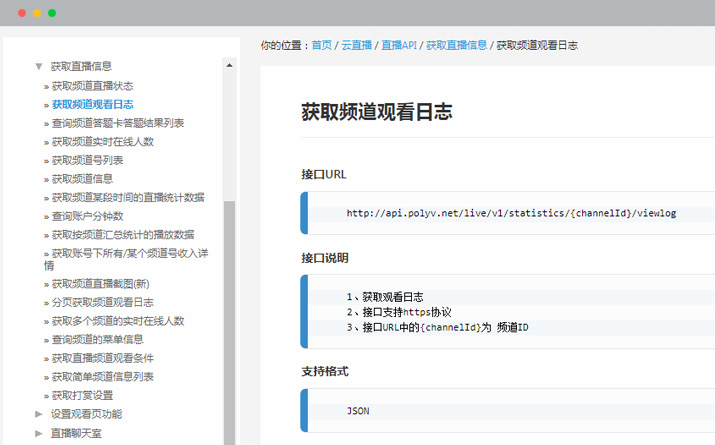Go to 获取直播信息 breadcrumb link
The width and height of the screenshot is (715, 445).
[456, 45]
